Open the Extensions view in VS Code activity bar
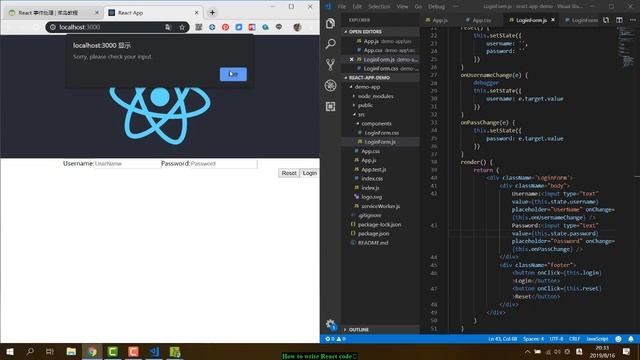Image resolution: width=640 pixels, height=360 pixels. (x=331, y=106)
